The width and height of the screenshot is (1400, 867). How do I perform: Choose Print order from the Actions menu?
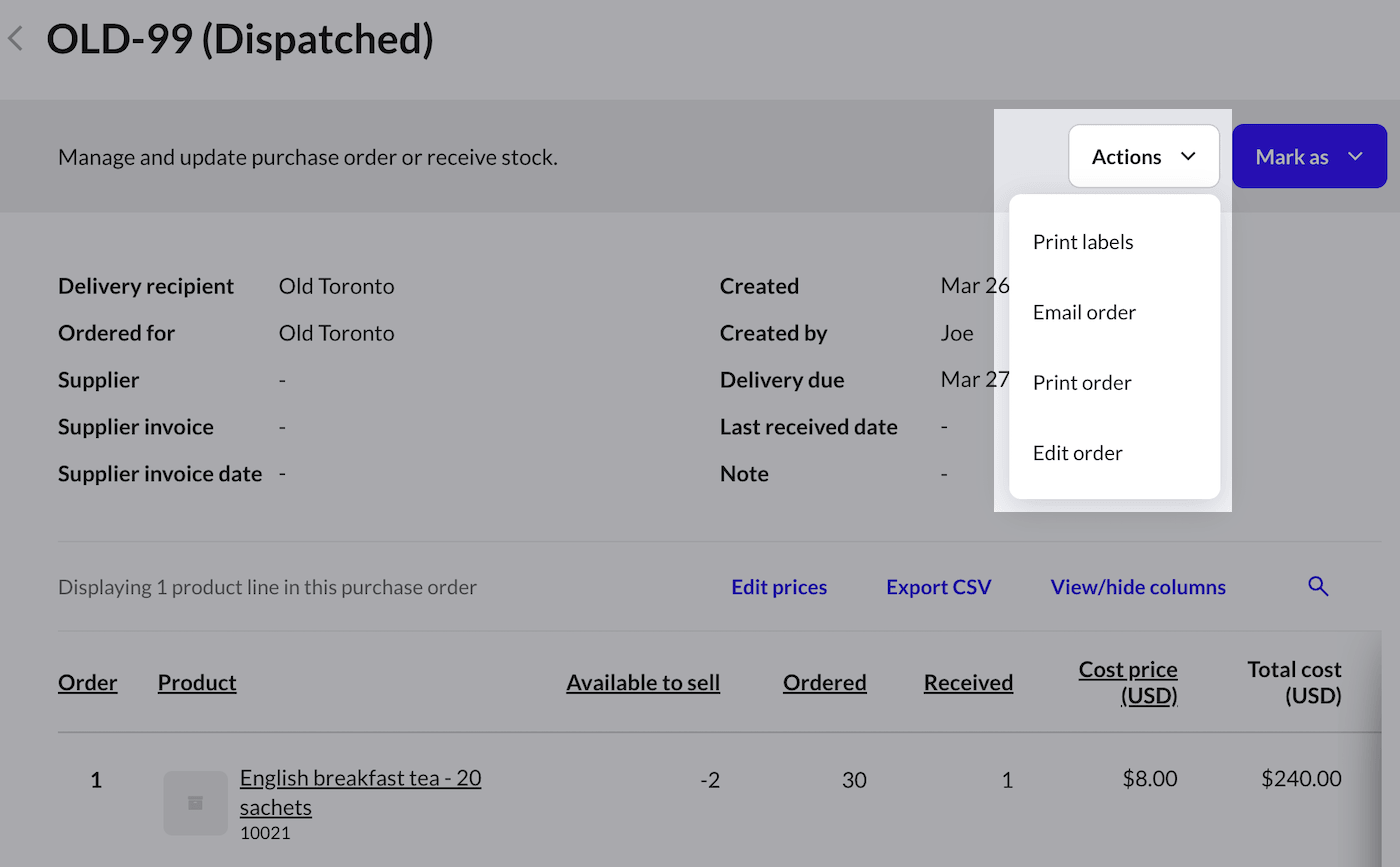click(x=1082, y=383)
